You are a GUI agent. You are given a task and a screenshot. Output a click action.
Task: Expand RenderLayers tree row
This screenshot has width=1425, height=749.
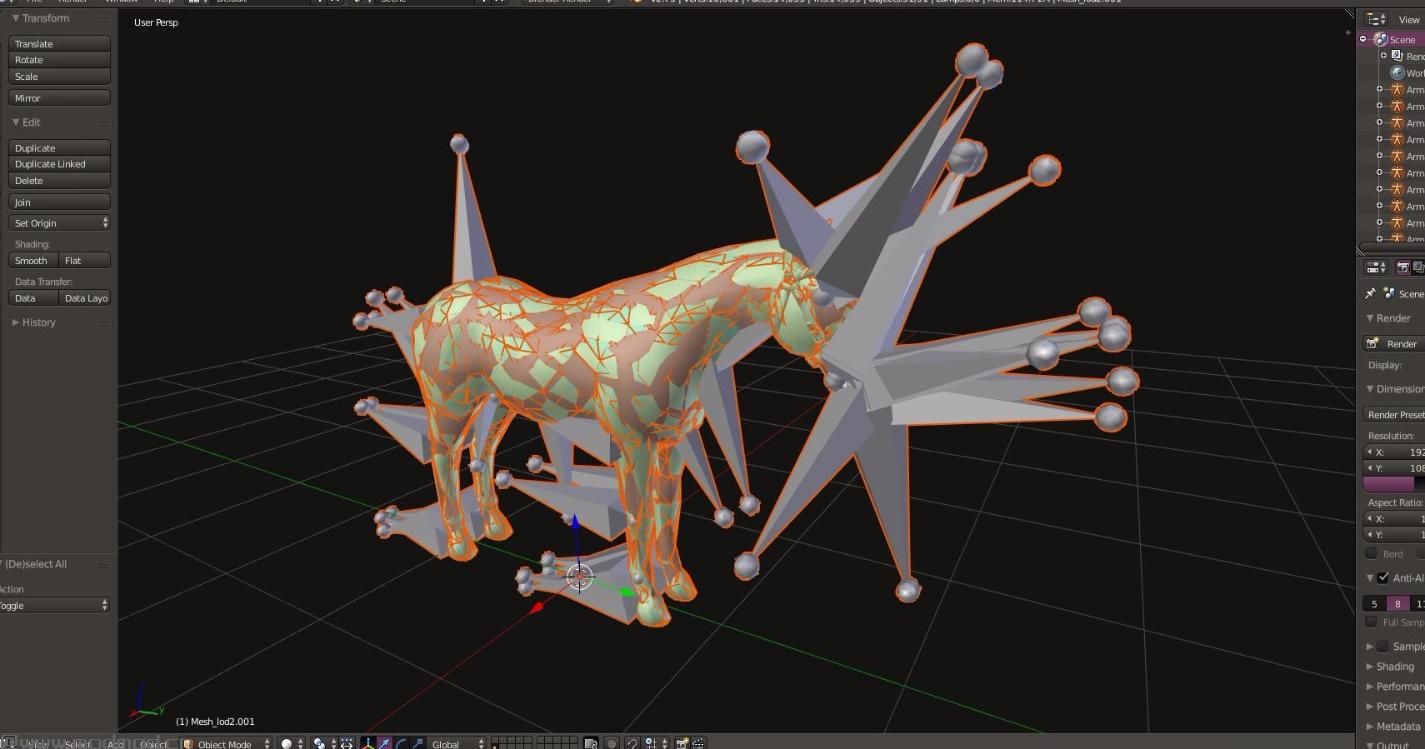pyautogui.click(x=1384, y=56)
